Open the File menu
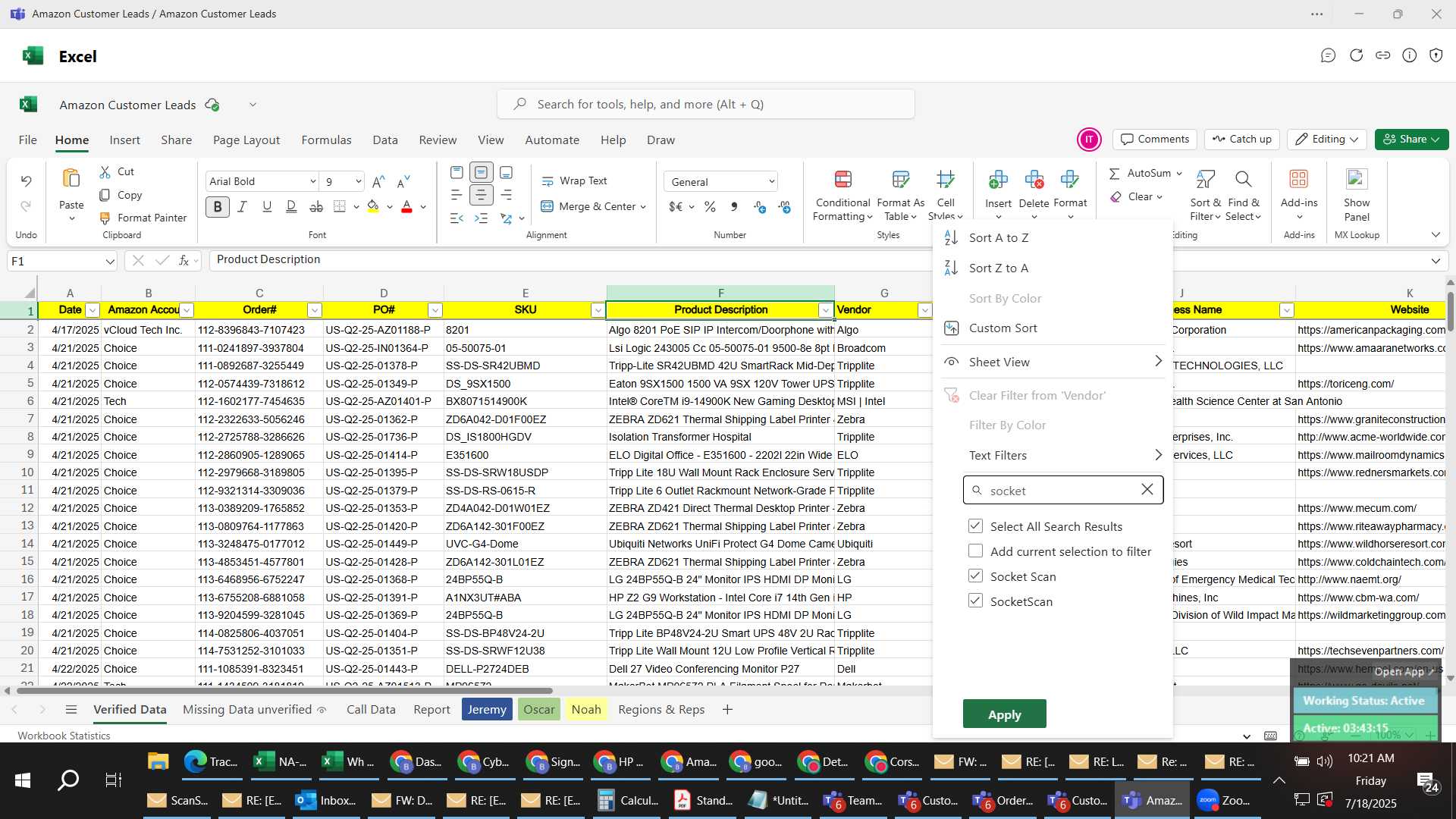Image resolution: width=1456 pixels, height=819 pixels. 28,140
